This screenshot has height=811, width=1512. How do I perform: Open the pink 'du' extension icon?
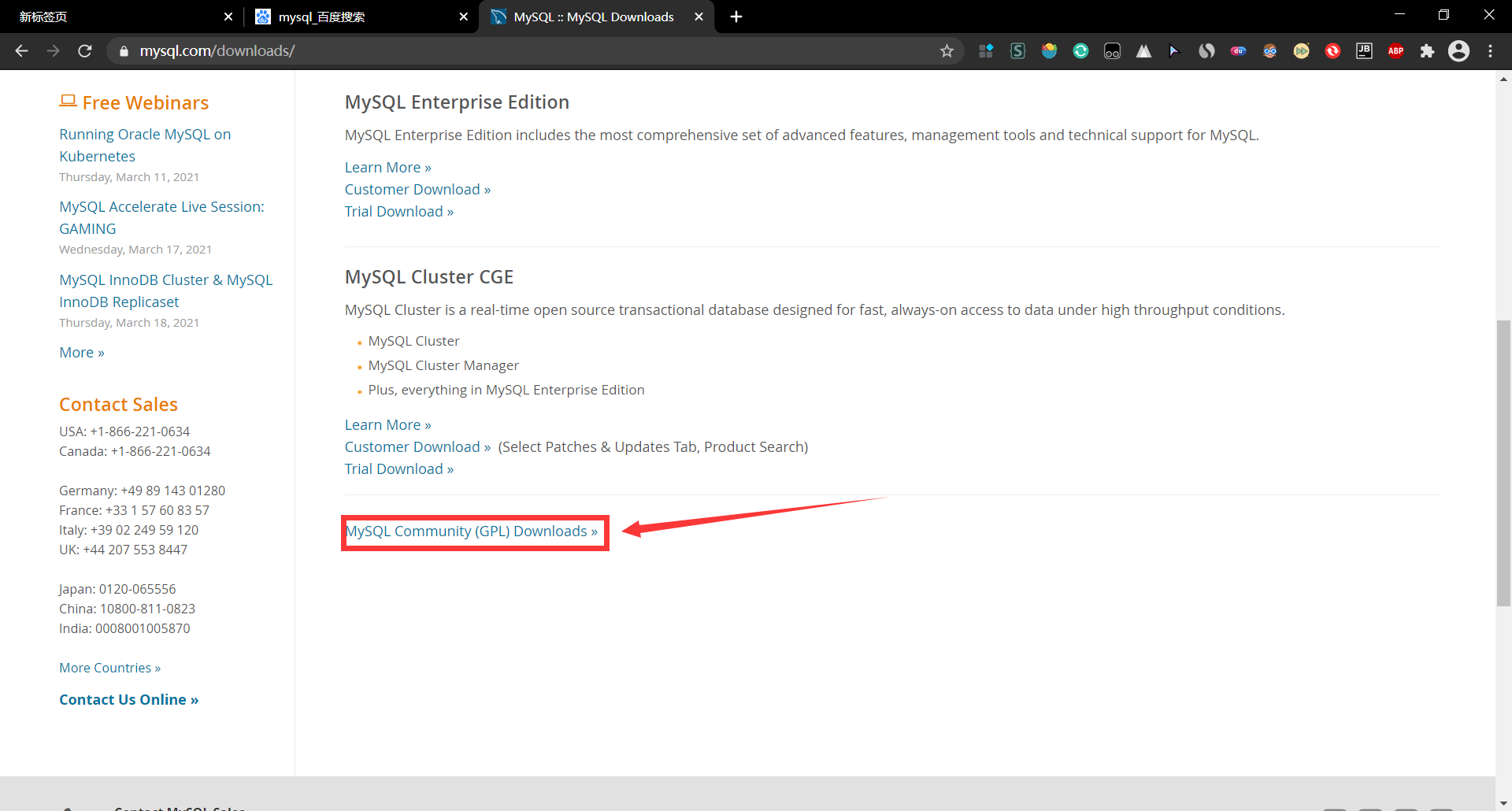pos(1238,51)
